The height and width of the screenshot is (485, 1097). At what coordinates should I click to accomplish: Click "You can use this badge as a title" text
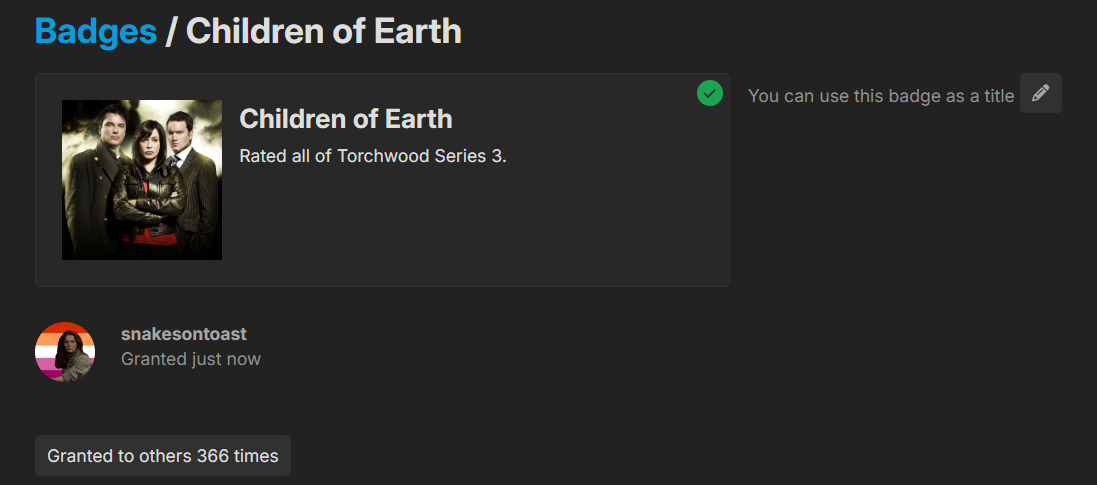tap(881, 96)
